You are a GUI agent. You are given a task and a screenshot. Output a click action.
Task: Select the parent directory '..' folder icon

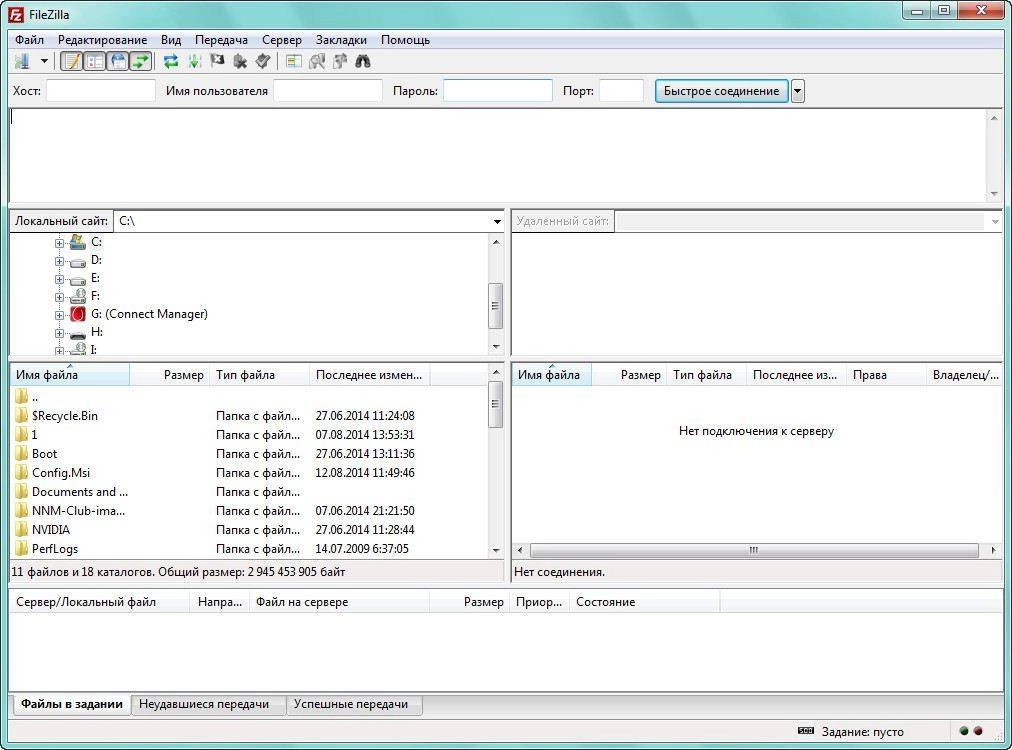(x=21, y=396)
